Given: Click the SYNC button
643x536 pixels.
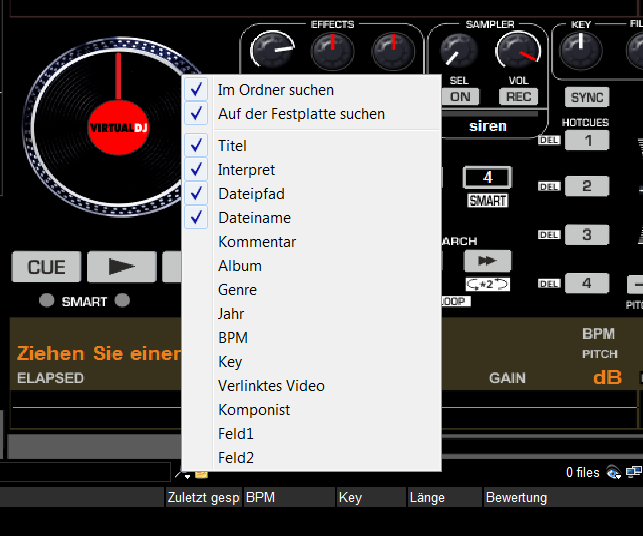Looking at the screenshot, I should pyautogui.click(x=587, y=97).
